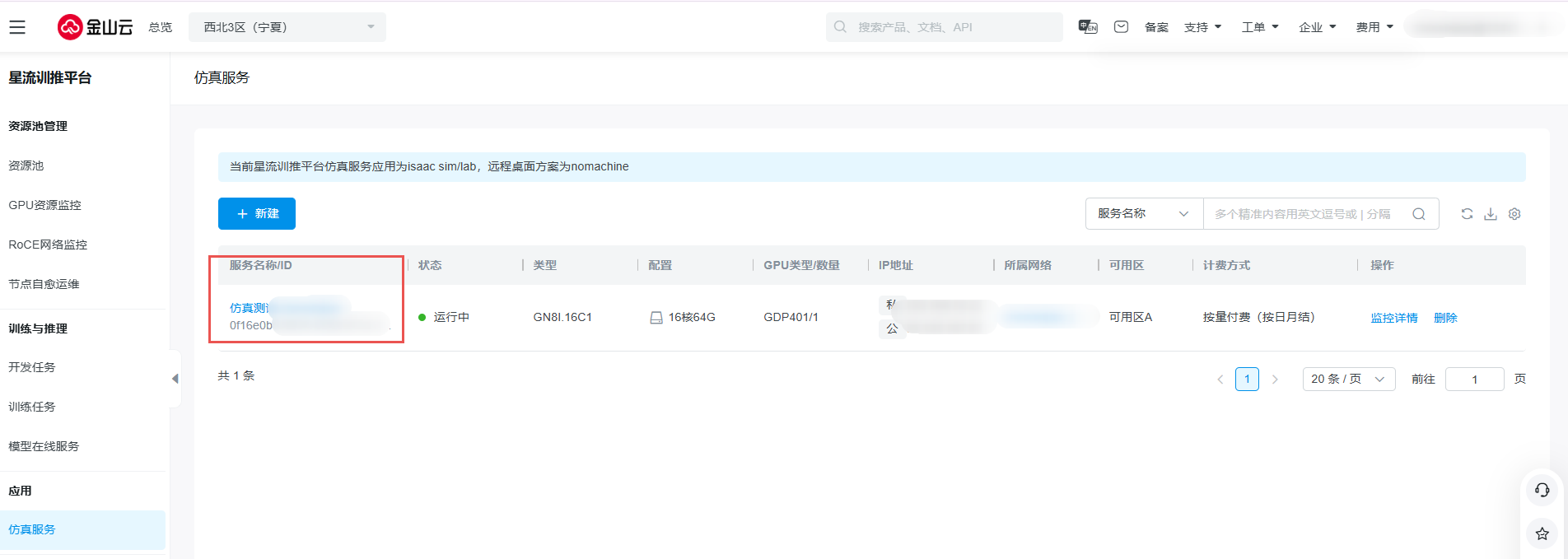
Task: Open the hamburger navigation menu
Action: click(x=17, y=27)
